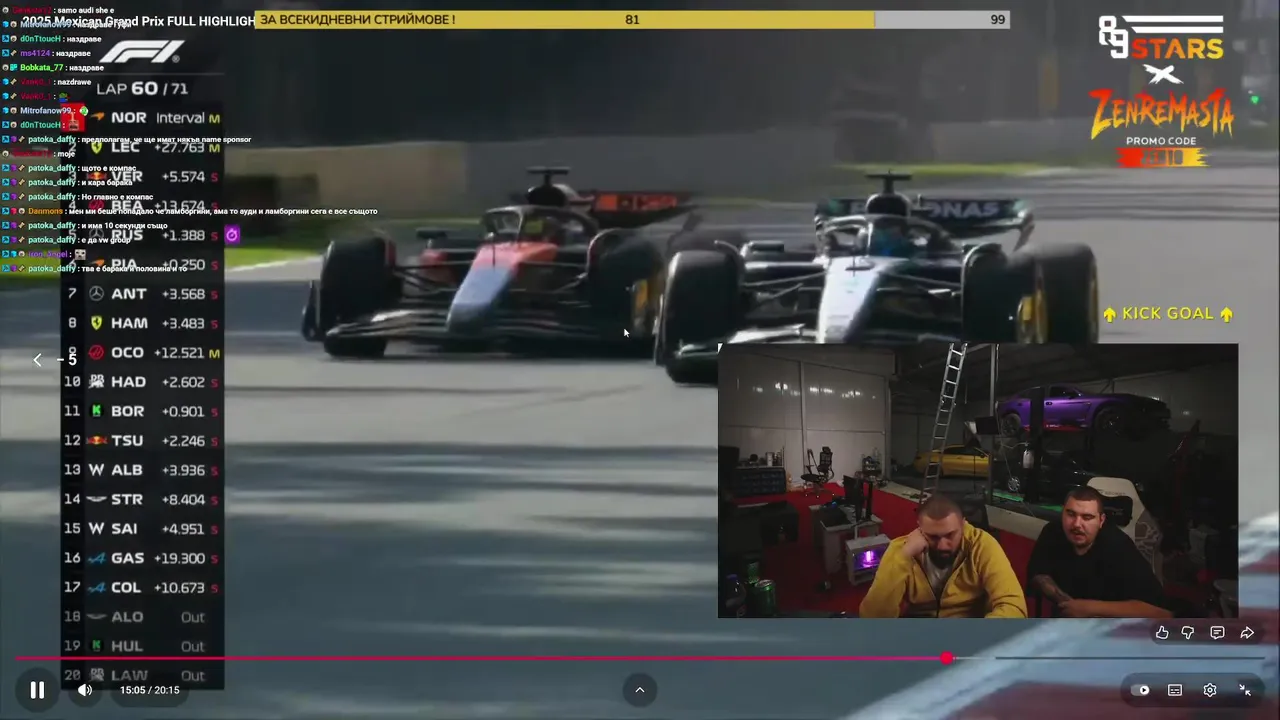Screen dimensions: 1280x720
Task: Click the 'KICK GOAL' overlay text
Action: (x=1168, y=314)
